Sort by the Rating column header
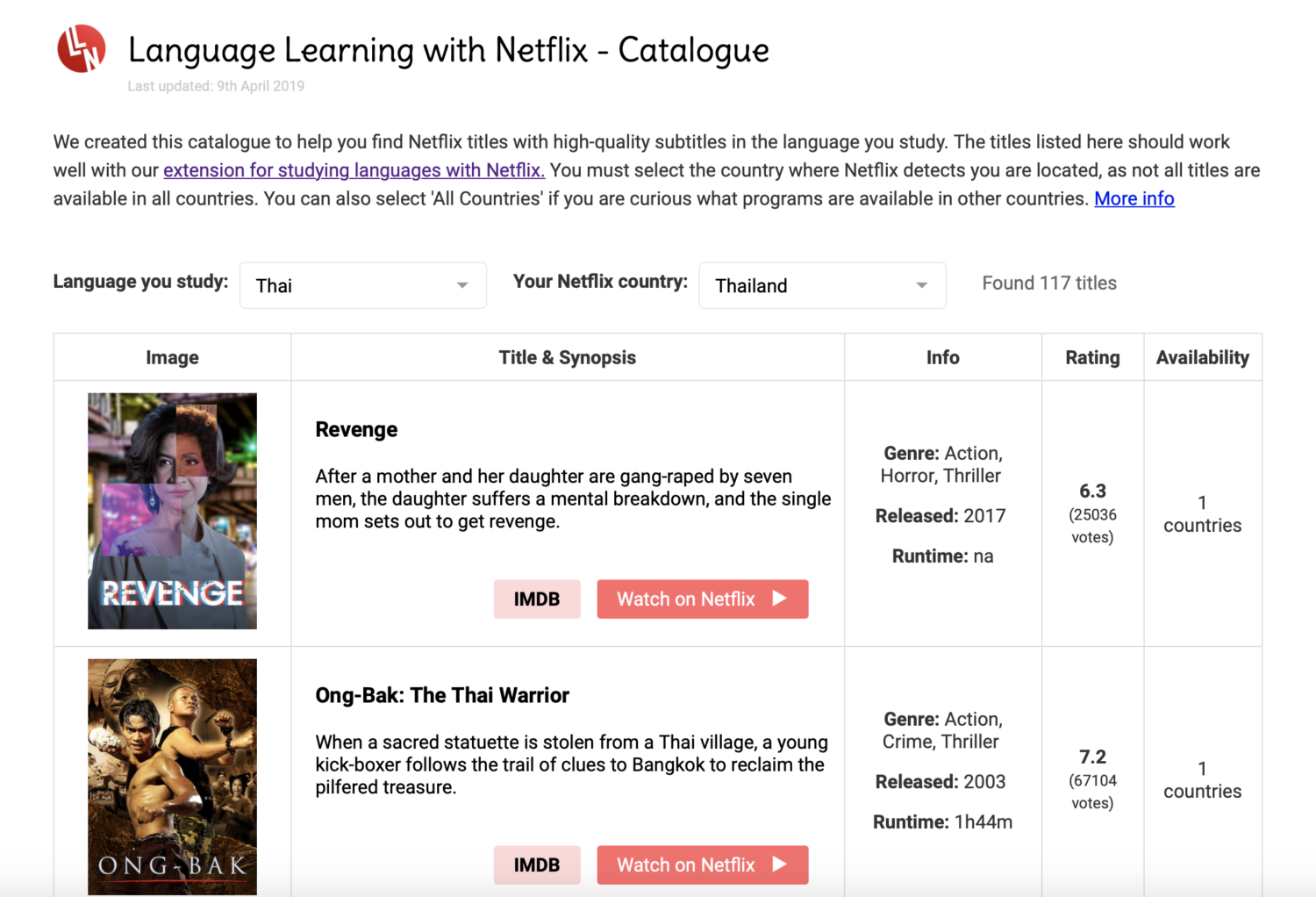The height and width of the screenshot is (897, 1316). pos(1092,357)
